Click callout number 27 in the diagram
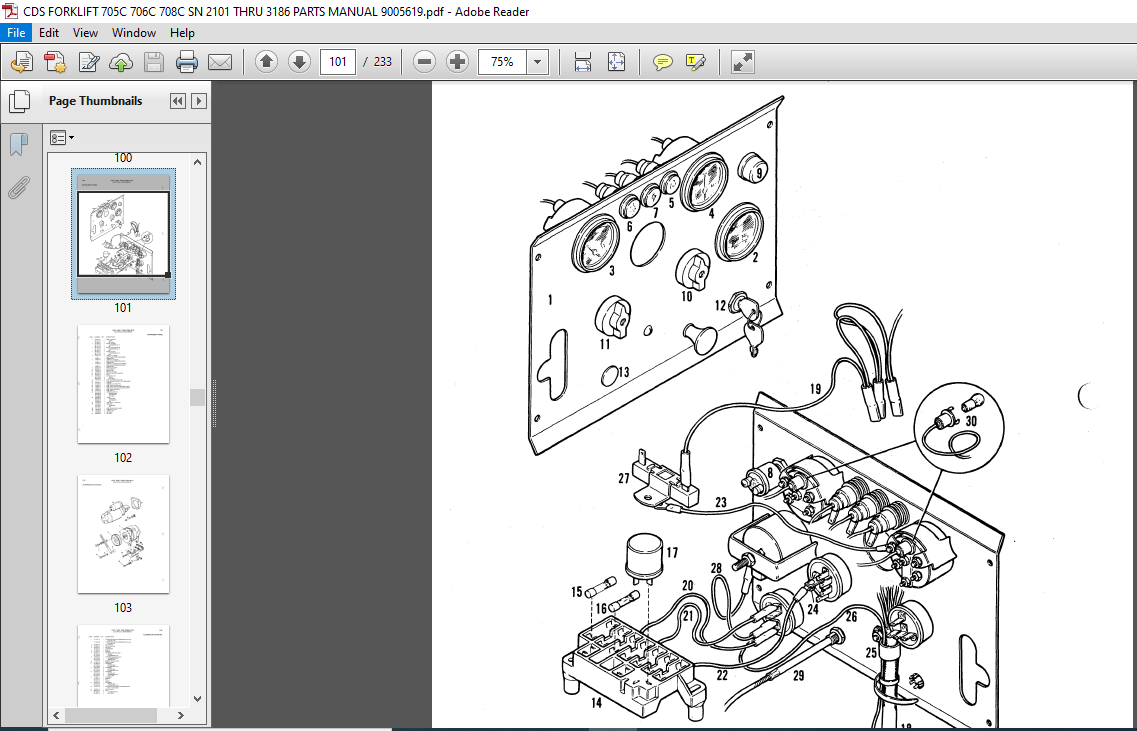 [x=624, y=478]
